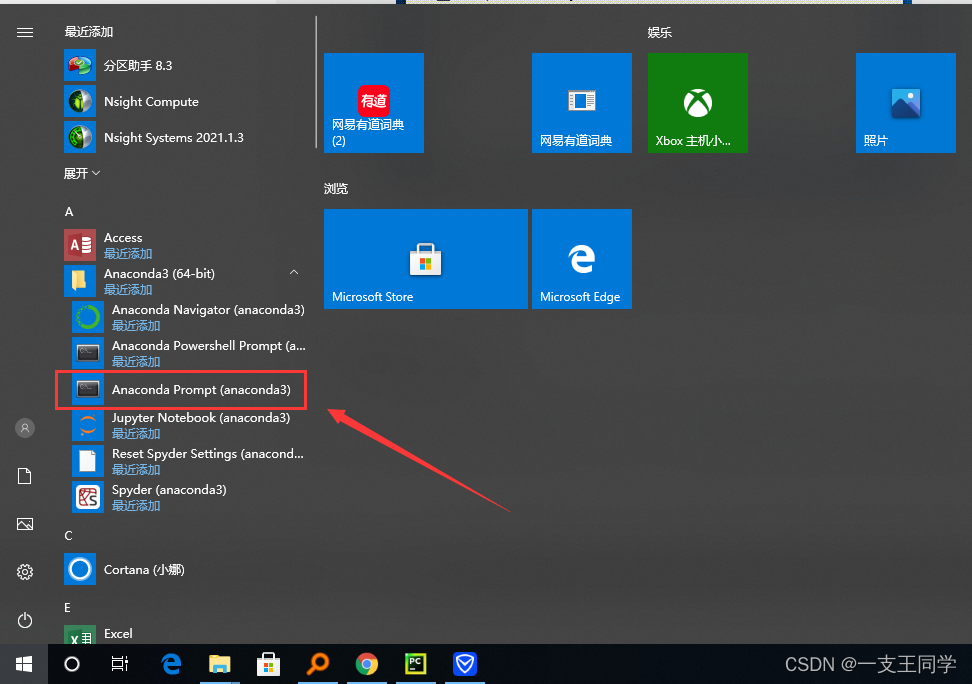
Task: Open Anaconda Powershell Prompt icon
Action: pos(87,353)
